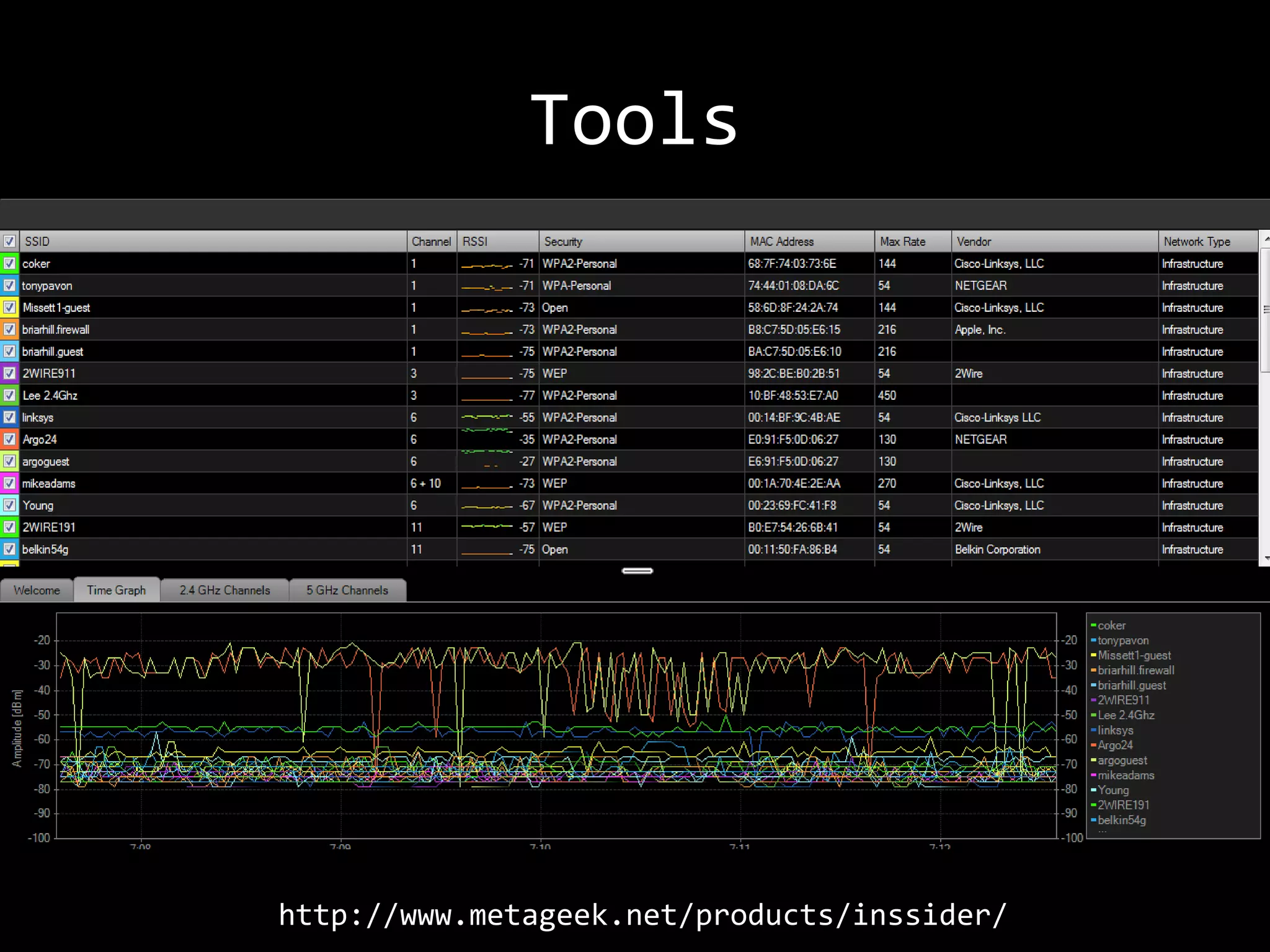1270x952 pixels.
Task: Sort table by Network Type column header
Action: (1208, 241)
